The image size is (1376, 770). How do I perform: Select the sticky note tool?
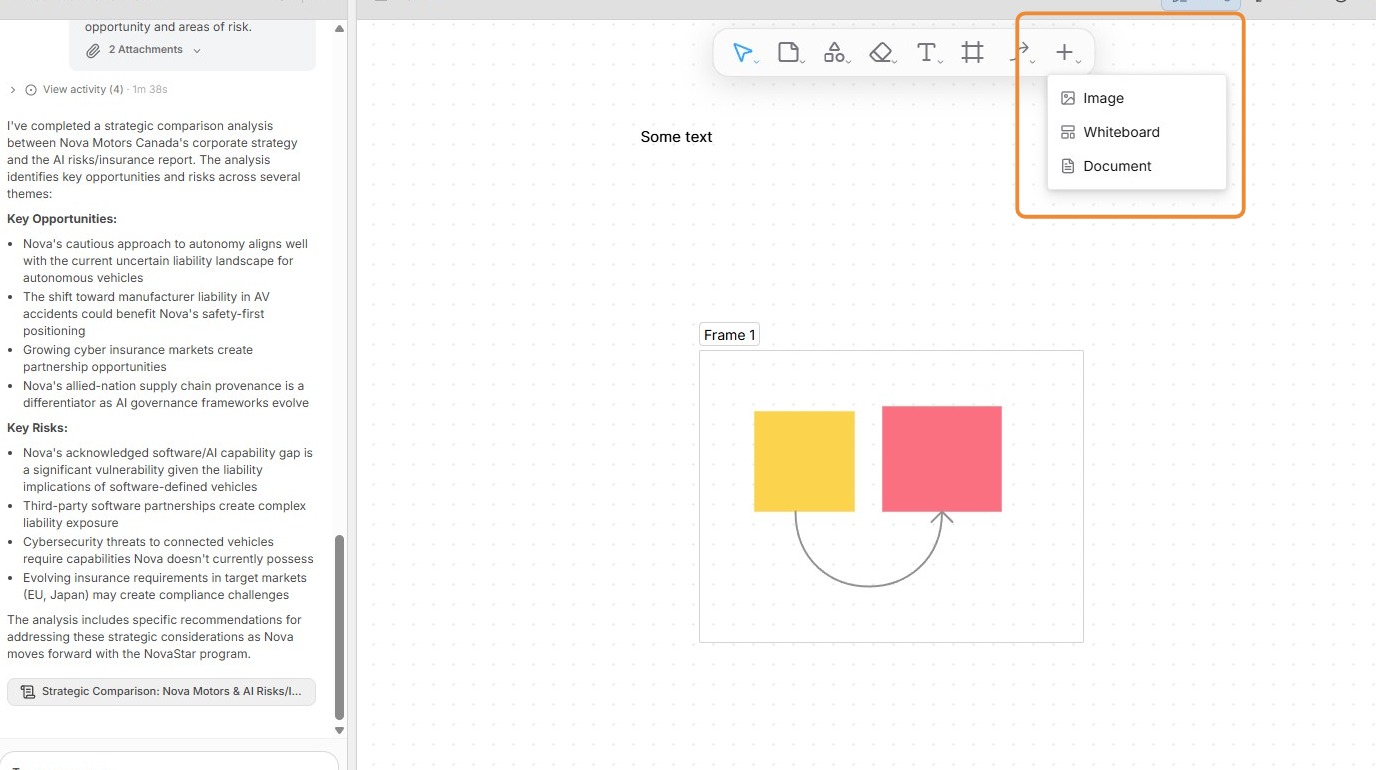pyautogui.click(x=789, y=53)
